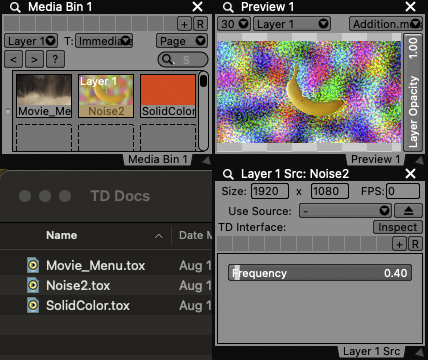Click the search icon in the Media Bin search field
428x360 pixels.
click(167, 59)
